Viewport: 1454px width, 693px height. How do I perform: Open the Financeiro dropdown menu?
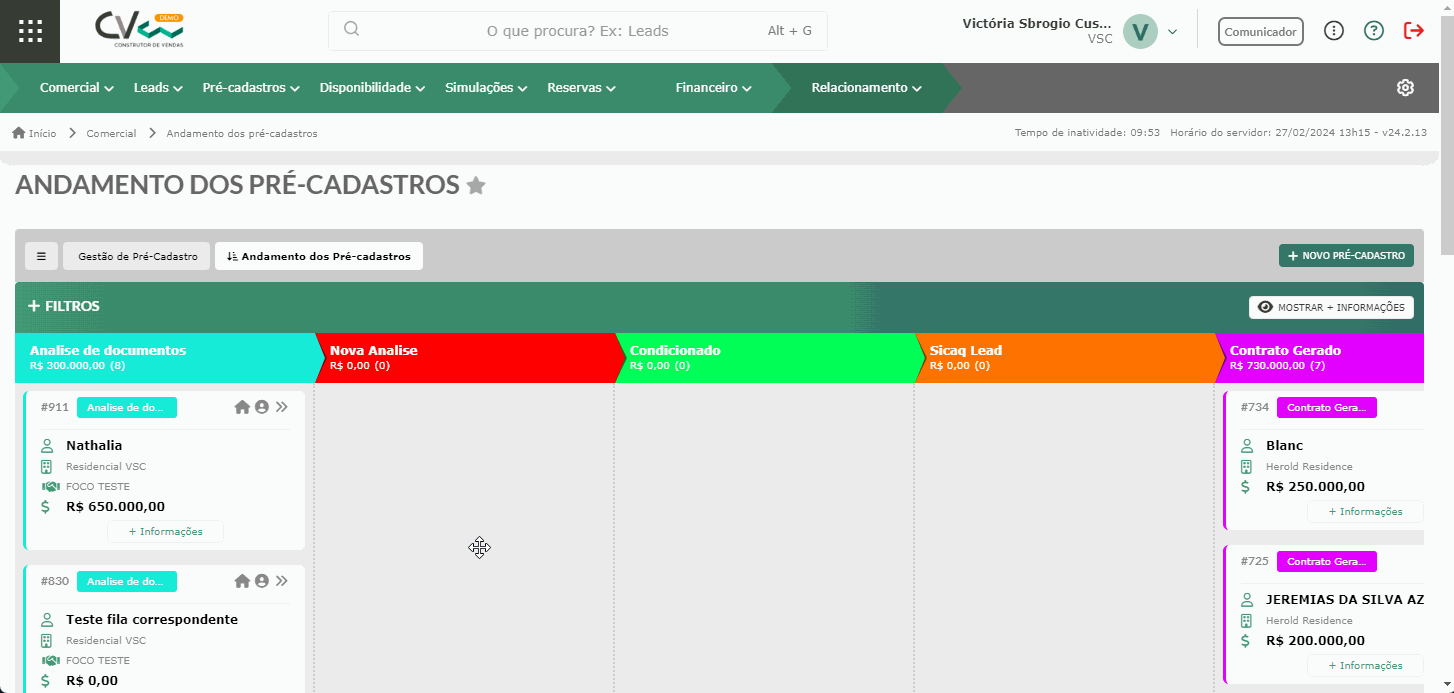pyautogui.click(x=713, y=88)
